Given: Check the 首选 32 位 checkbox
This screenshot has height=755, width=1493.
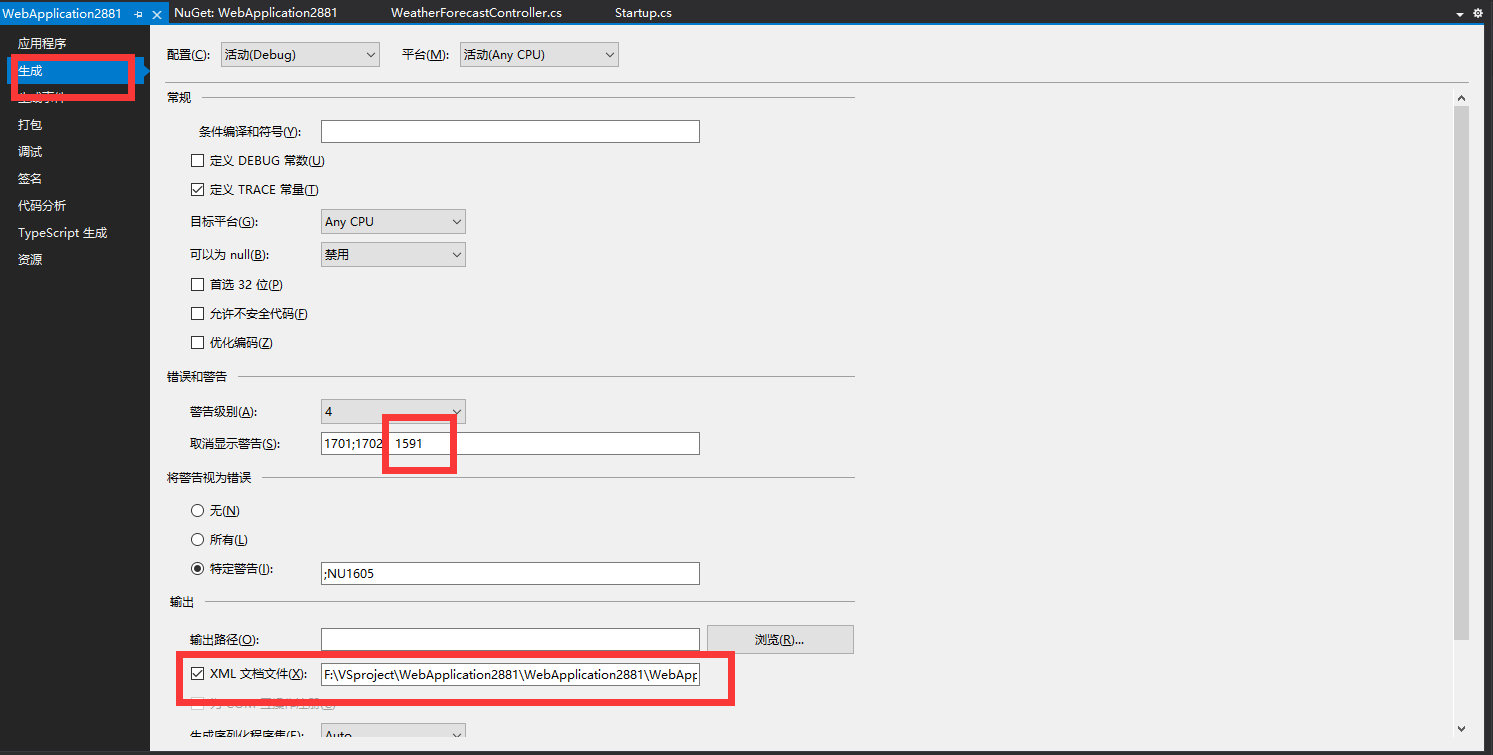Looking at the screenshot, I should tap(197, 285).
